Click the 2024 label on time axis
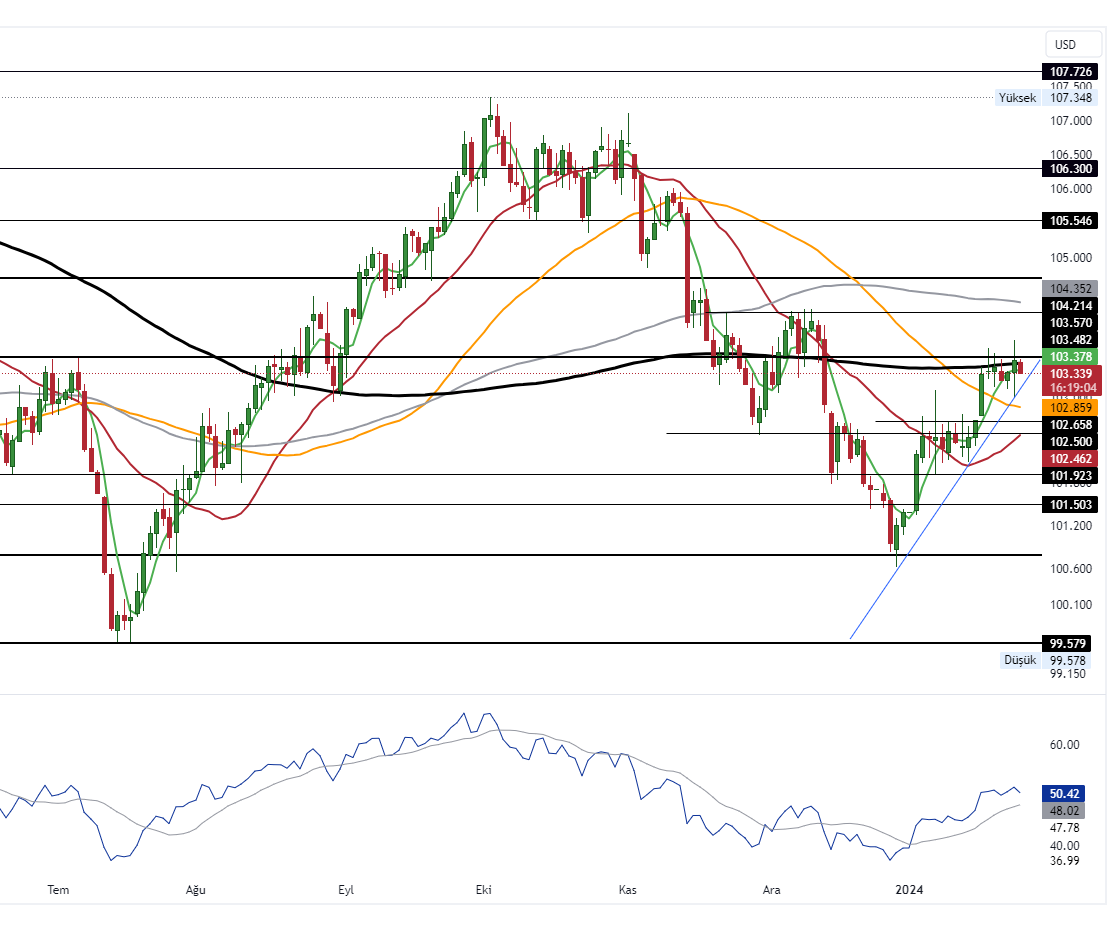The height and width of the screenshot is (939, 1116). coord(909,890)
